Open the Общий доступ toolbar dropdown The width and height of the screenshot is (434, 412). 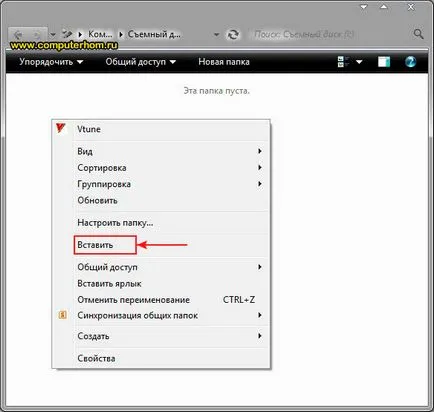click(x=141, y=62)
